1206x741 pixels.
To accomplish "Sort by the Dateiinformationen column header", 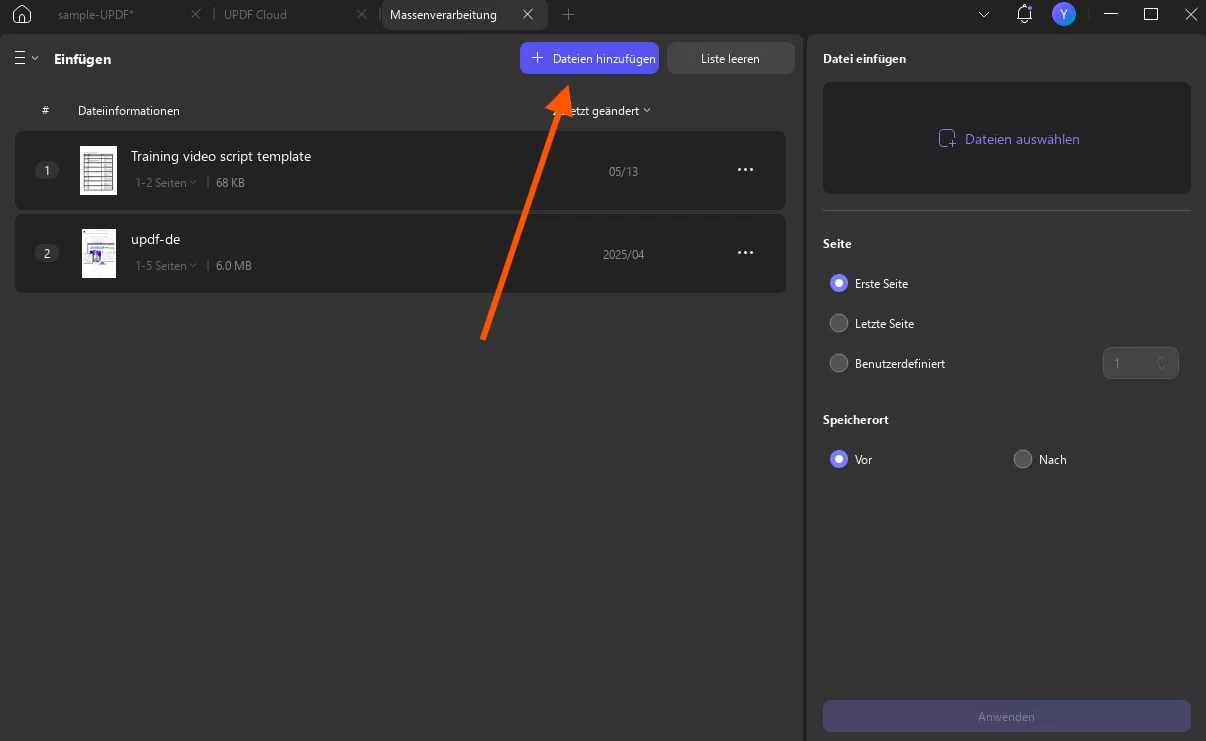I will (x=129, y=111).
